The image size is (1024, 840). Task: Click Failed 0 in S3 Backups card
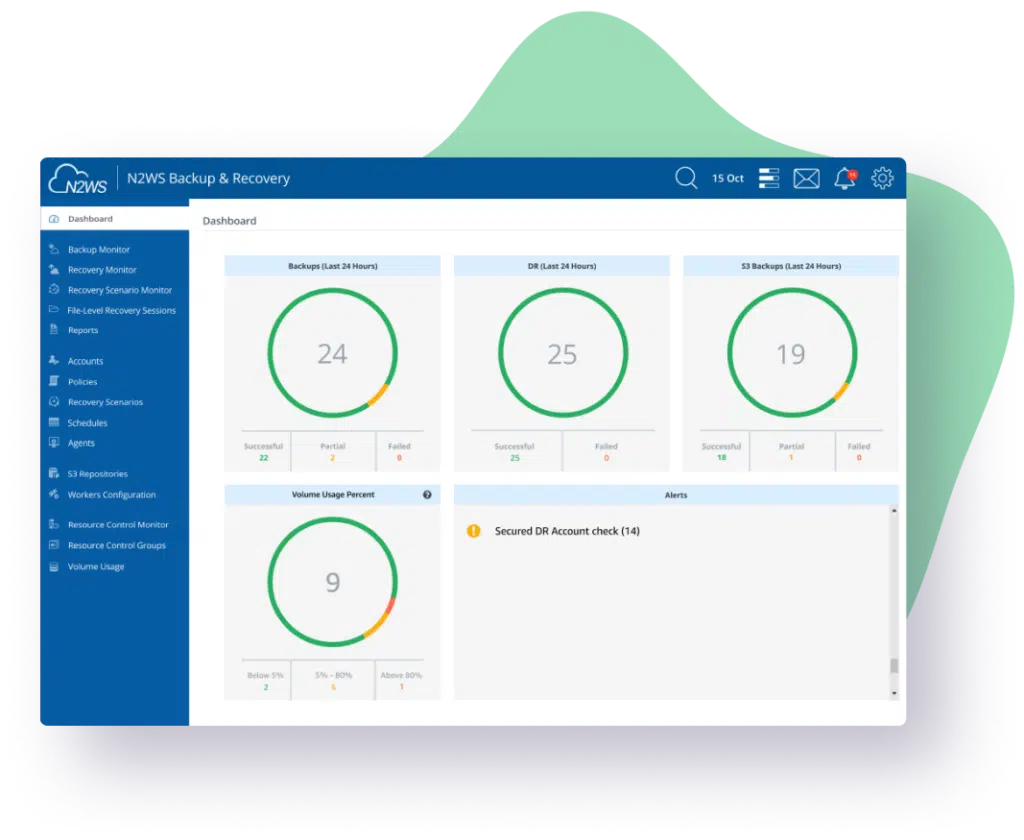click(859, 451)
